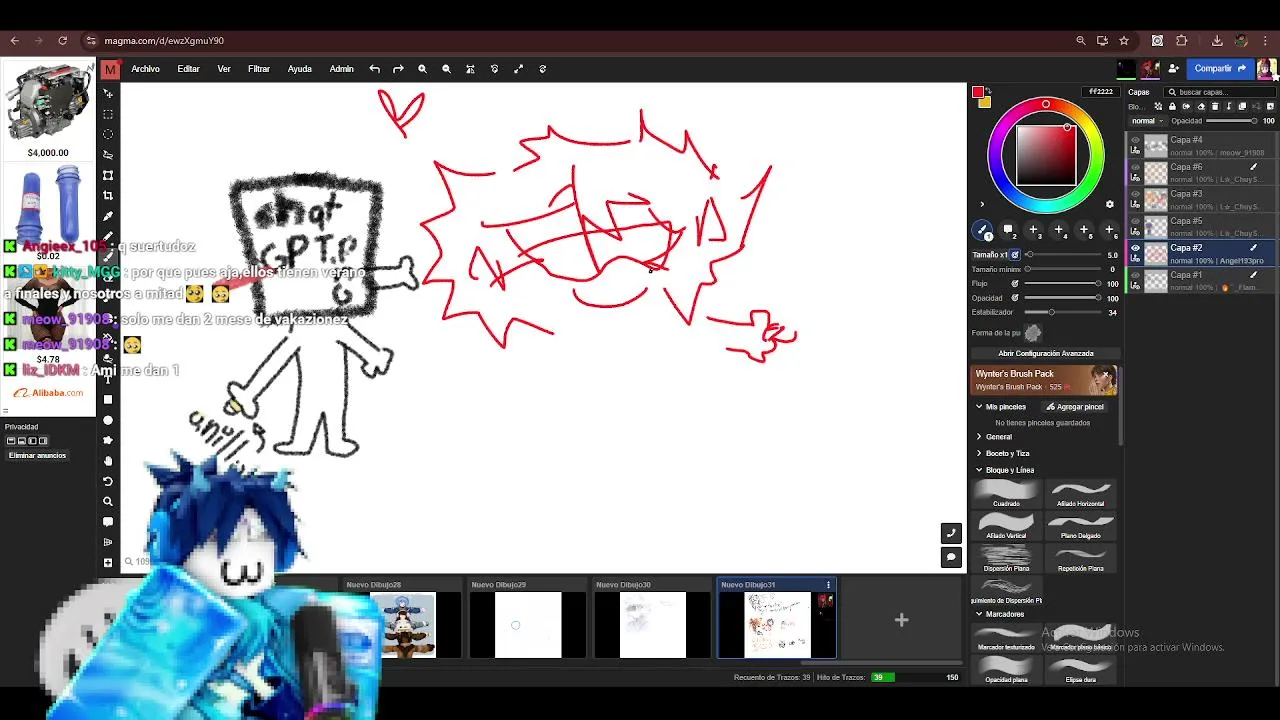Screen dimensions: 1280x720
Task: Toggle visibility of Capa #3
Action: [x=1135, y=194]
